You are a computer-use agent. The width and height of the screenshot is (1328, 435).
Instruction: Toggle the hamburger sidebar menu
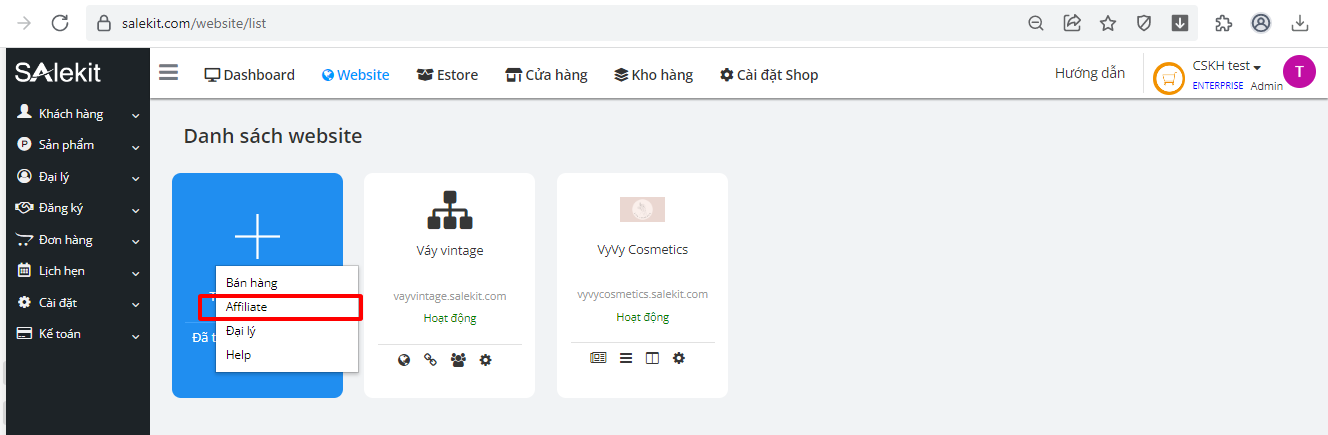pos(168,73)
